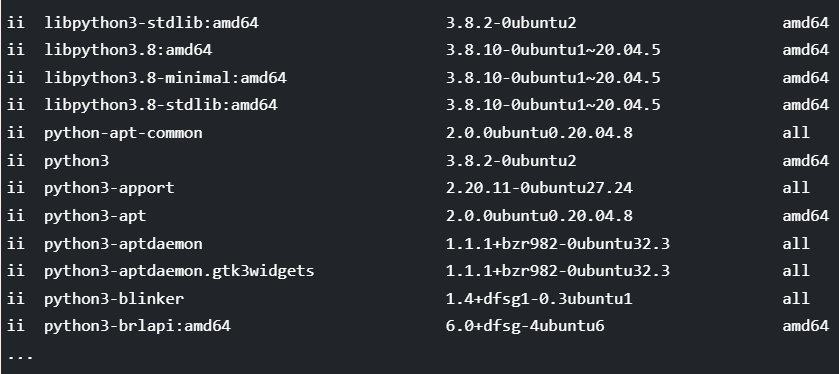Screen dimensions: 839x374
Task: Click python3-aptdaemon.gtk3widgets package name
Action: coord(179,271)
